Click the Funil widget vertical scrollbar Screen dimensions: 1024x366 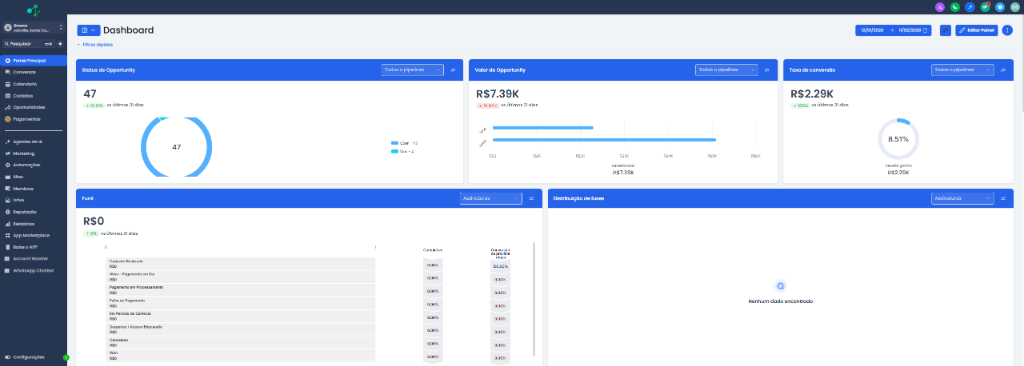(534, 299)
